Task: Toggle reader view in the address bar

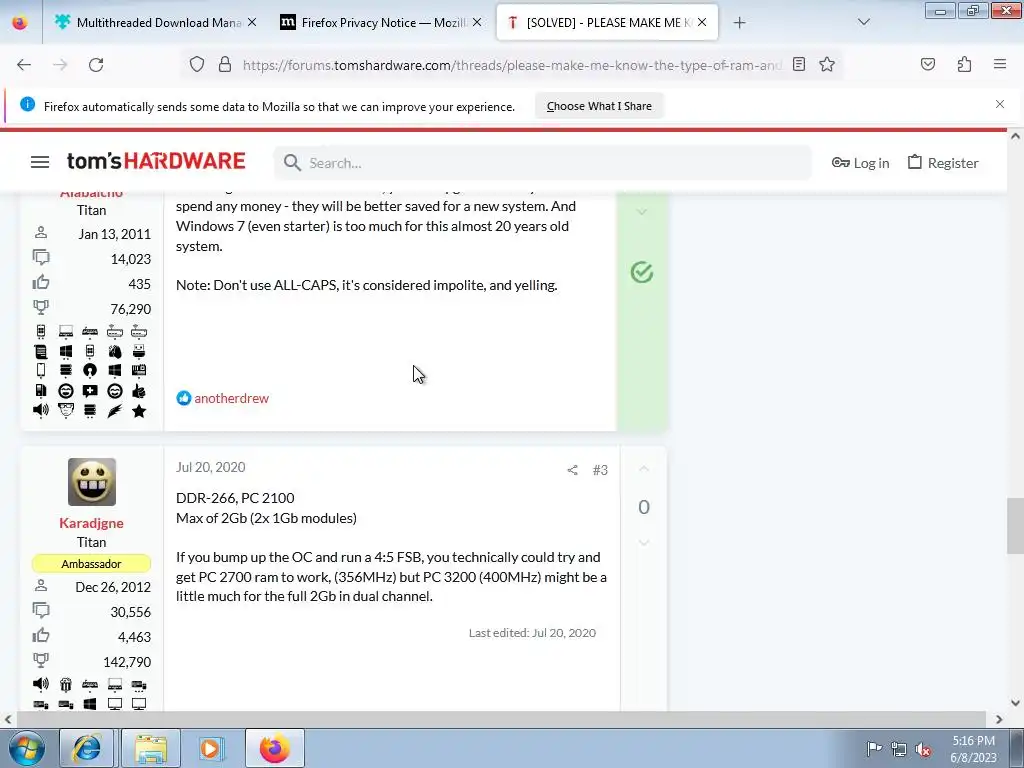Action: click(x=799, y=64)
